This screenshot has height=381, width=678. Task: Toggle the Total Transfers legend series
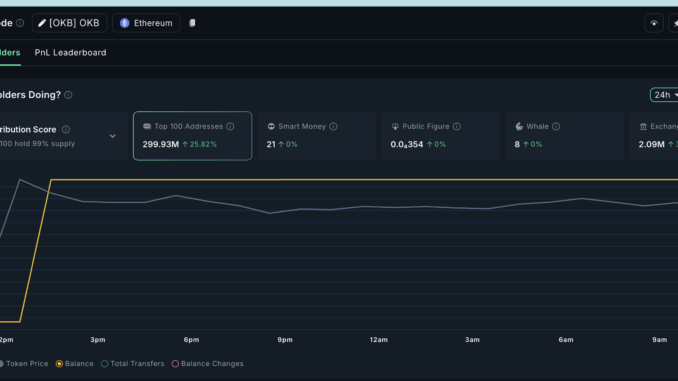(x=133, y=364)
